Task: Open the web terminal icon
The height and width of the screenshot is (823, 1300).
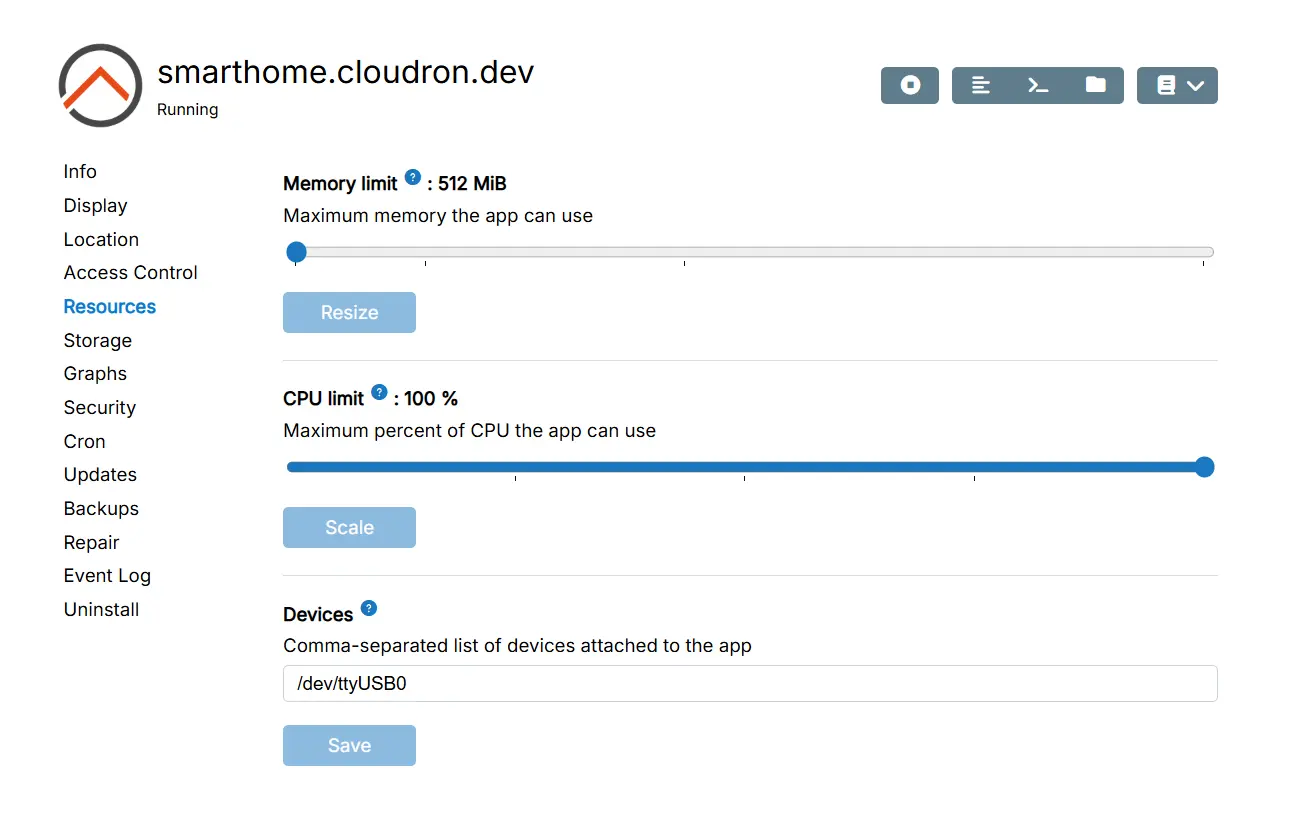Action: [x=1038, y=85]
